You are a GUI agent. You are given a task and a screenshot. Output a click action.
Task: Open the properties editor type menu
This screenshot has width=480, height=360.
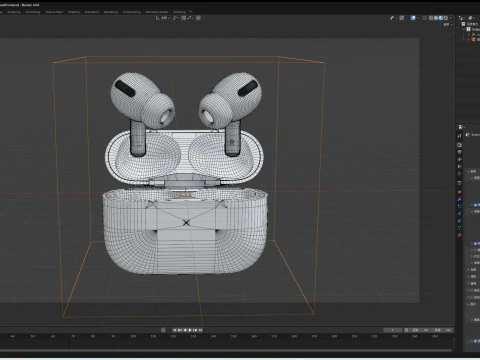[x=461, y=127]
